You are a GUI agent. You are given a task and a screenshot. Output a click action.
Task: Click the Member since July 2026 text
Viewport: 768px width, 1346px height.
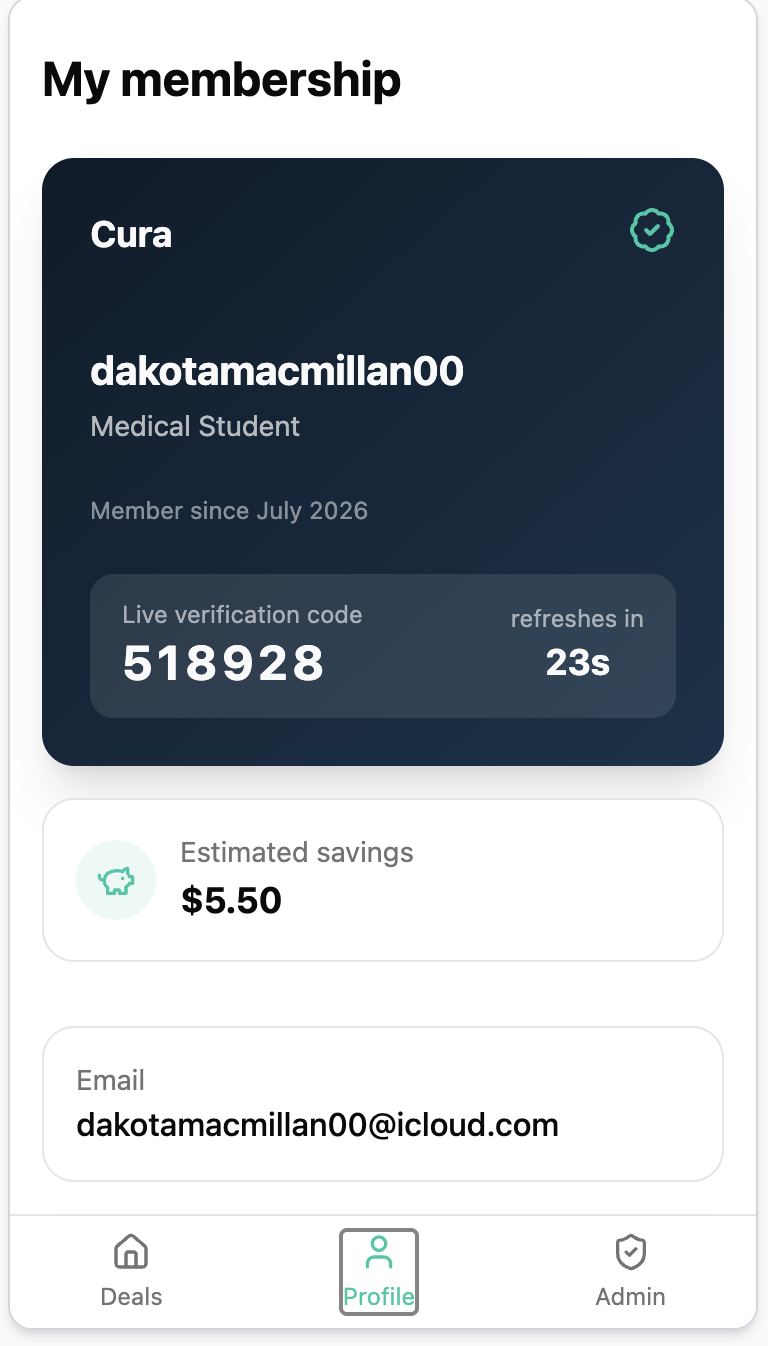[x=229, y=511]
